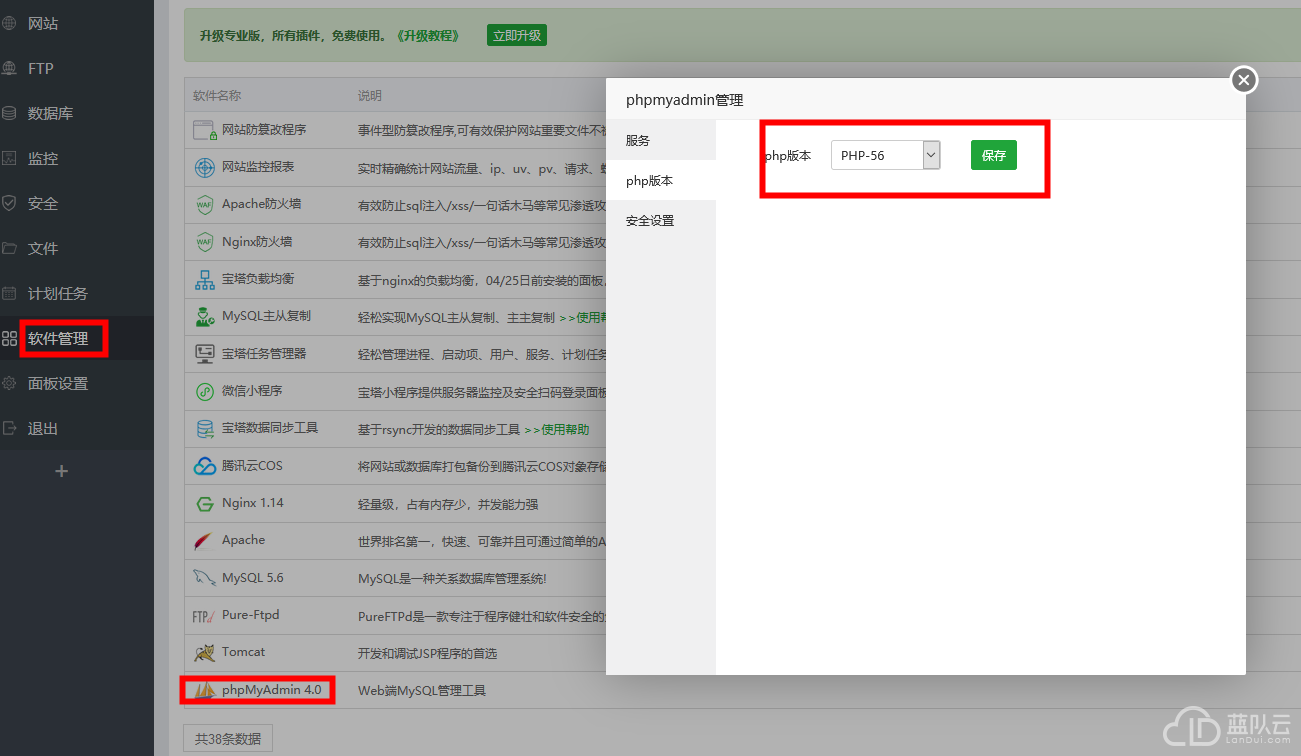Click the FTP sidebar icon
The height and width of the screenshot is (756, 1301).
9,68
